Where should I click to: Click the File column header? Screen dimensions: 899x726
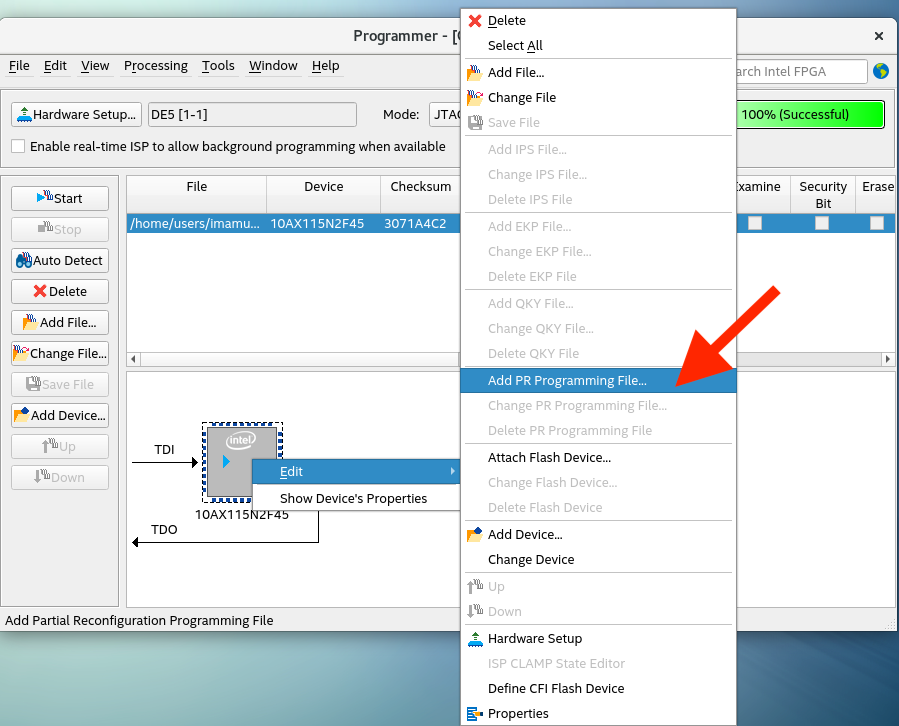tap(197, 194)
